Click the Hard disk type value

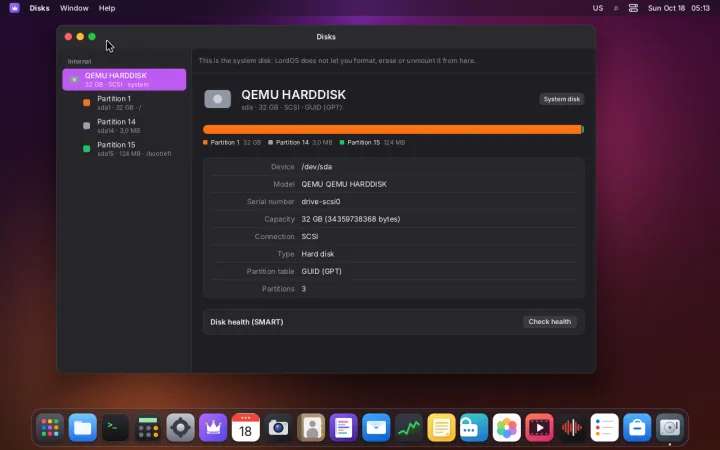(318, 254)
